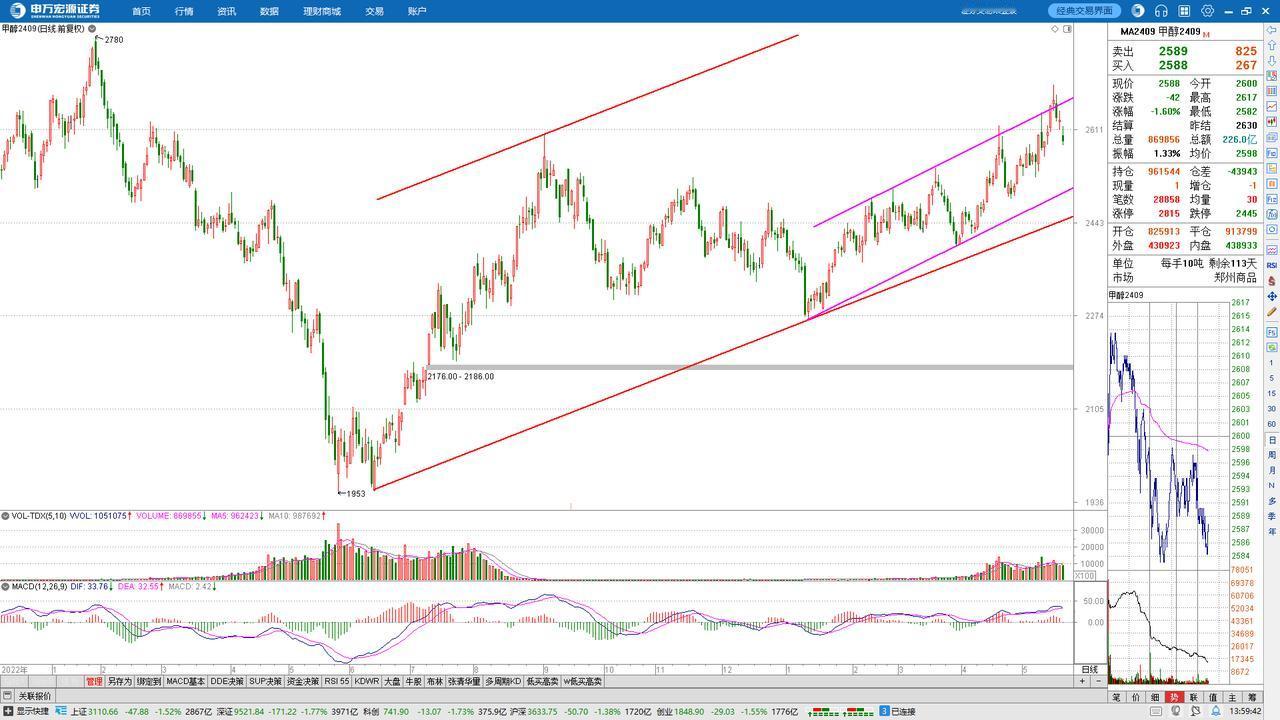Click the headset customer service icon
Viewport: 1280px width, 720px height.
click(x=1161, y=11)
